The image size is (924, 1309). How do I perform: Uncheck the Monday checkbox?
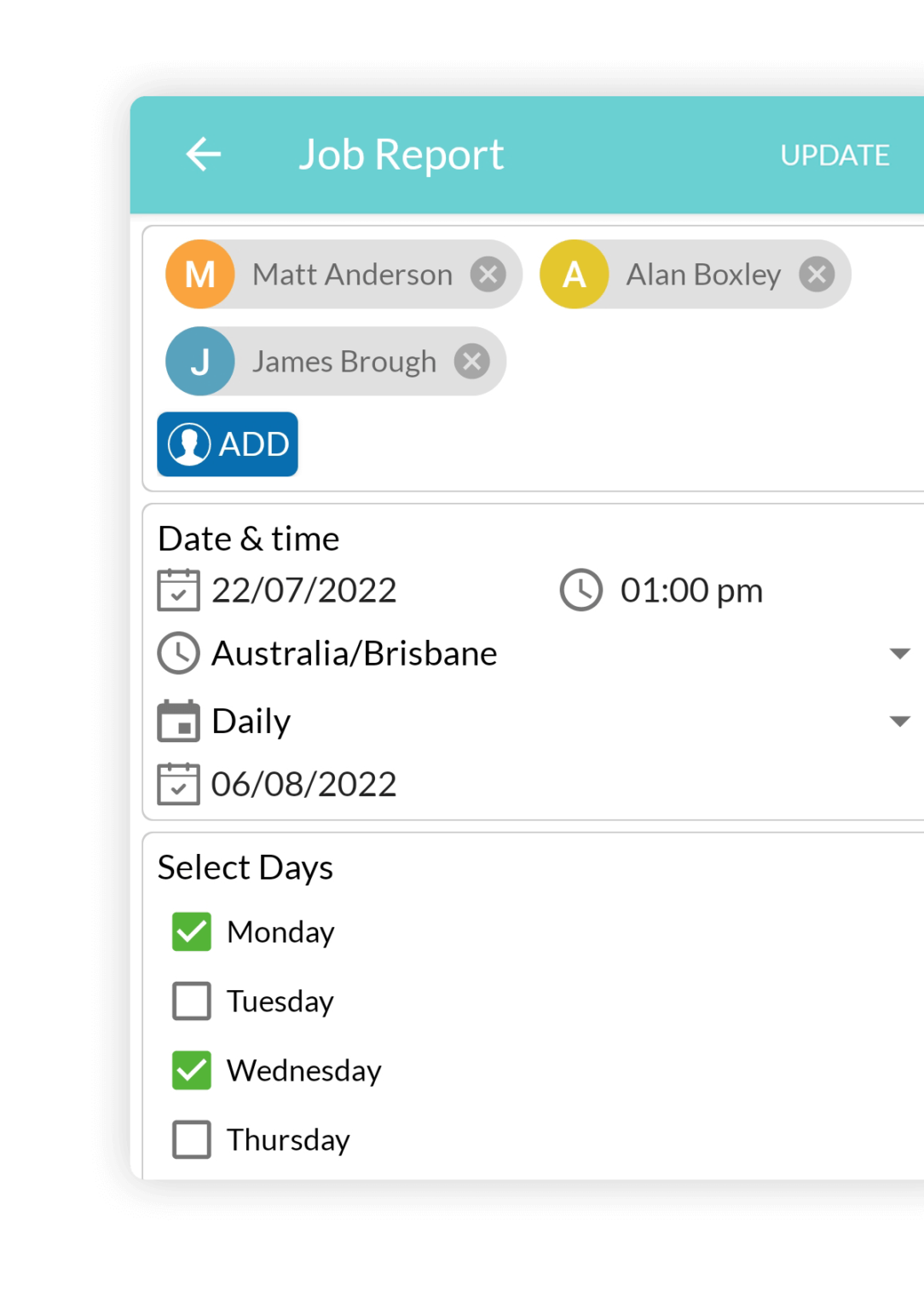pos(191,931)
